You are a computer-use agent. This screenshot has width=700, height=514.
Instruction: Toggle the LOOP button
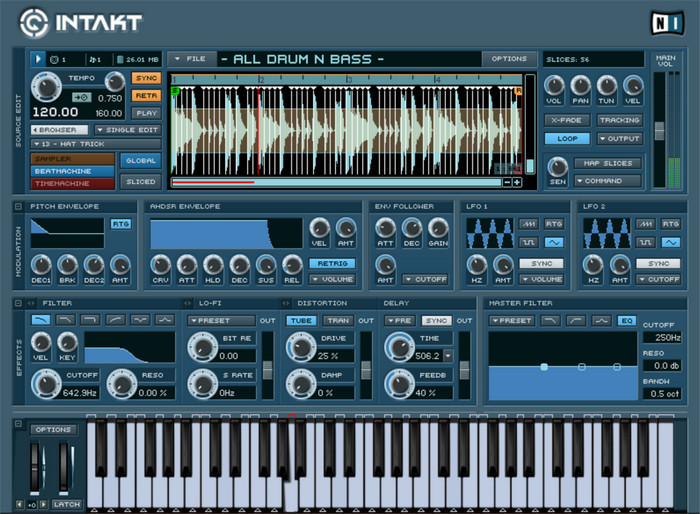click(x=567, y=138)
